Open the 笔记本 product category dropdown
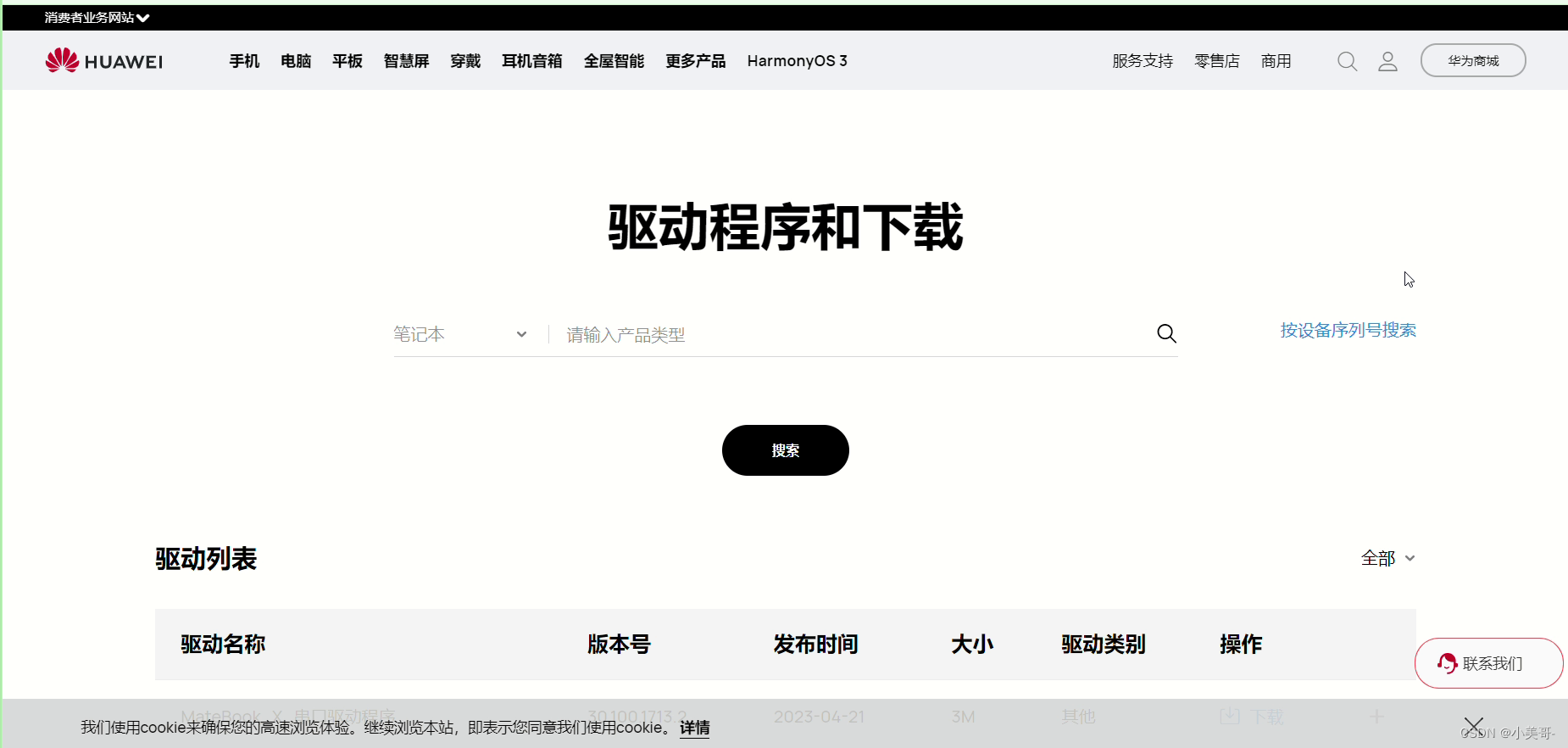Image resolution: width=1568 pixels, height=748 pixels. (460, 334)
